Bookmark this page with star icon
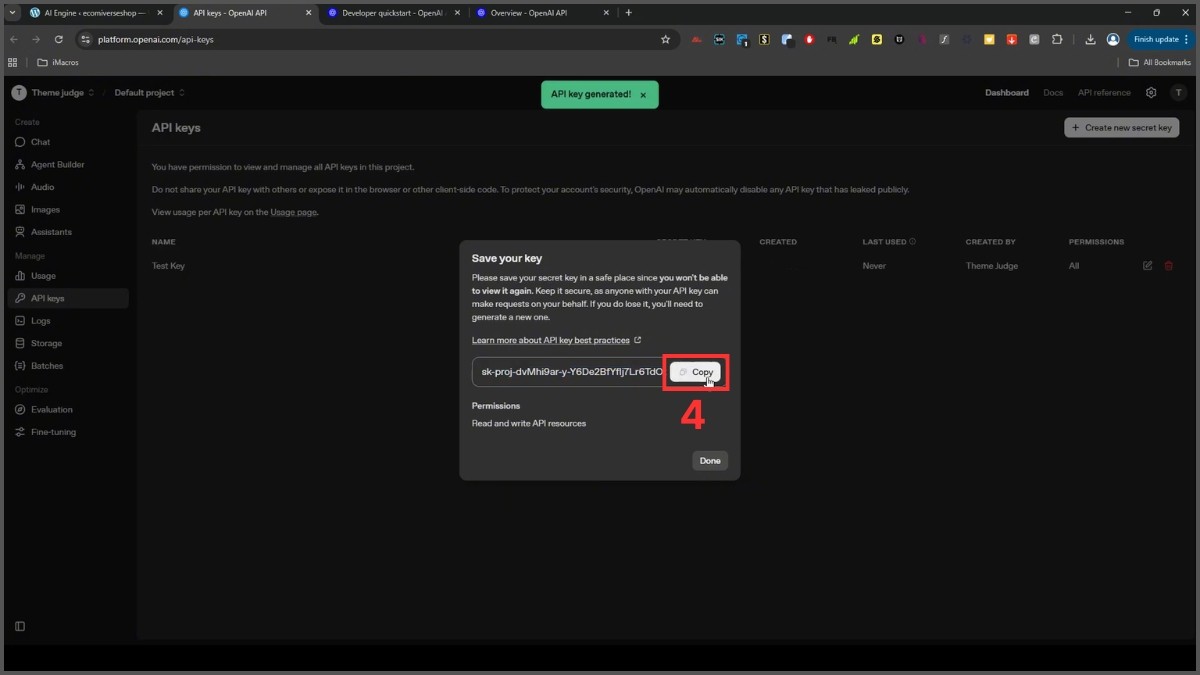 [x=665, y=39]
